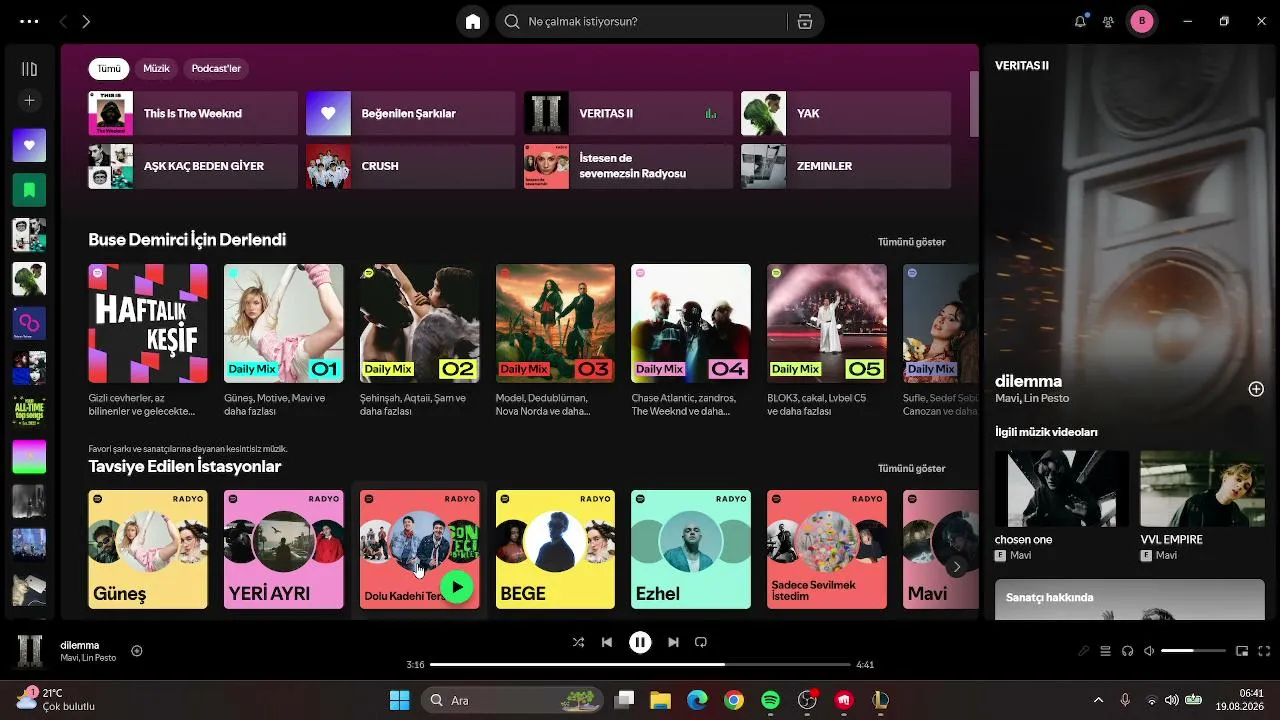Open the YAK shortcut

click(846, 113)
